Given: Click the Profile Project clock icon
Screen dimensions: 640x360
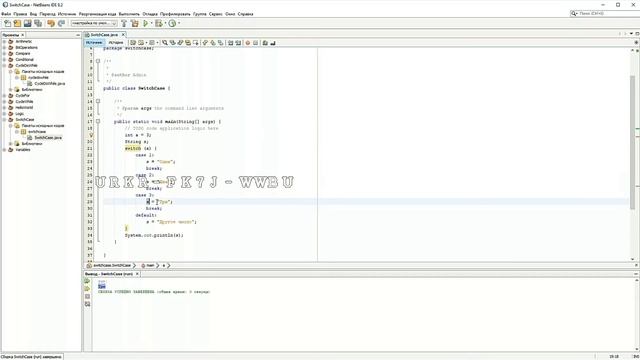Looking at the screenshot, I should coord(172,23).
